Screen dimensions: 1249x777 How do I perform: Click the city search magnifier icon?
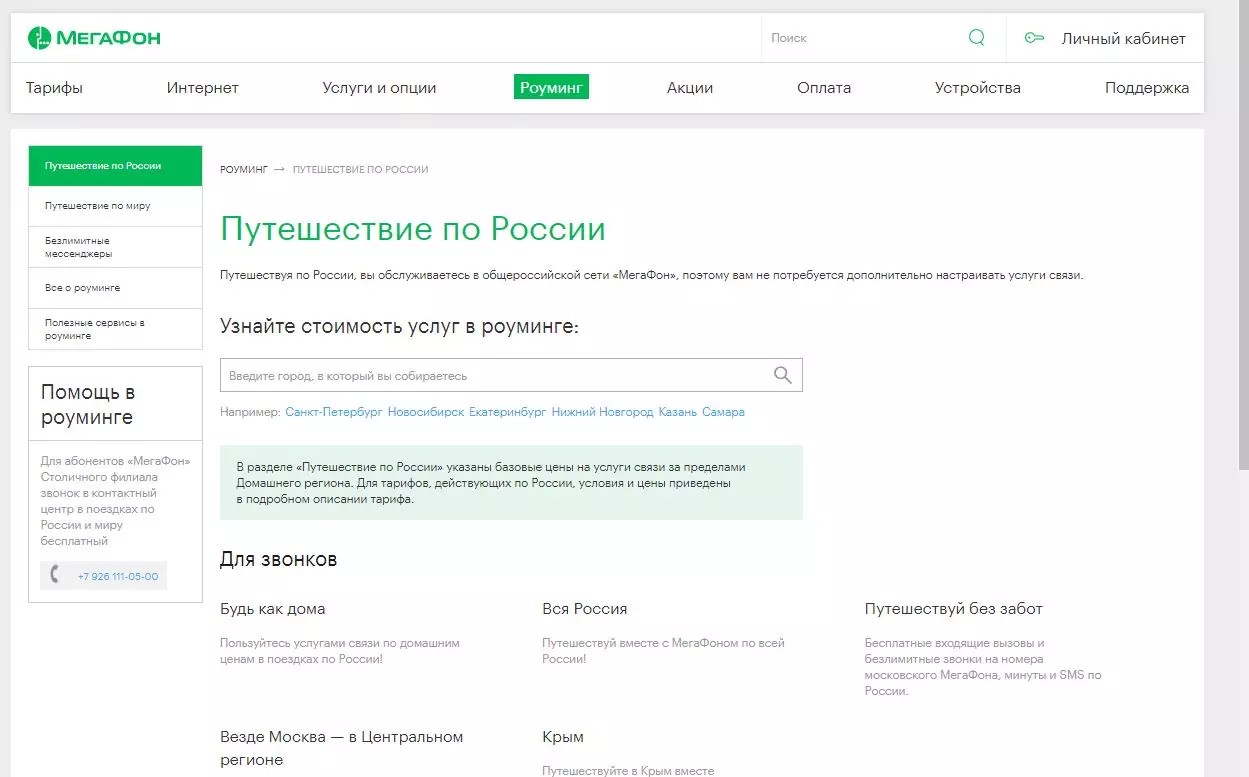(782, 375)
